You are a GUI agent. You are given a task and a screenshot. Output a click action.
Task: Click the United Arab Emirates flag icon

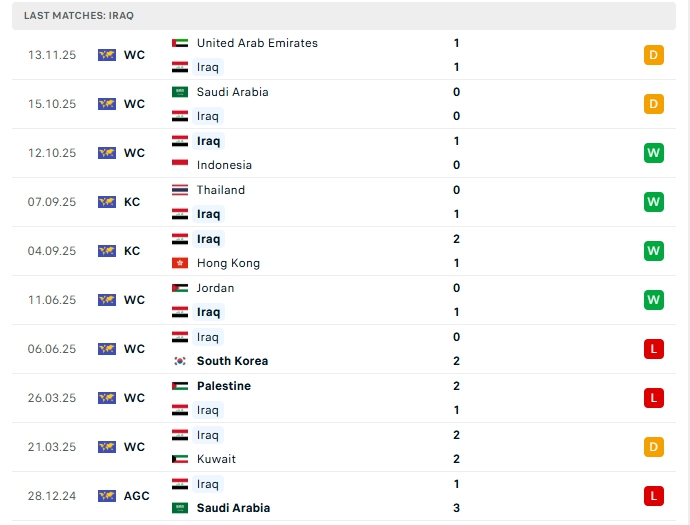coord(180,43)
